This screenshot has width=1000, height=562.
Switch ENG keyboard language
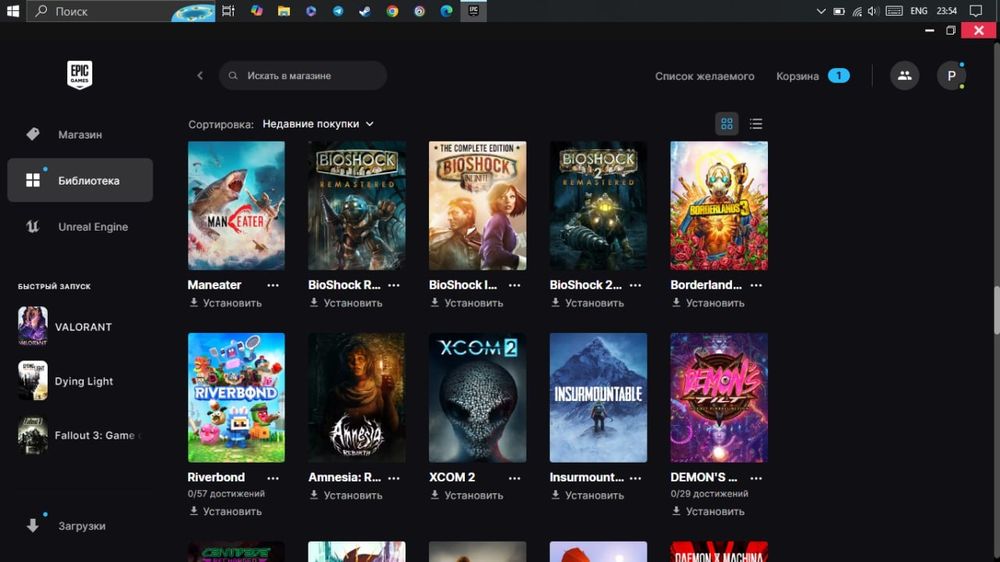tap(919, 11)
